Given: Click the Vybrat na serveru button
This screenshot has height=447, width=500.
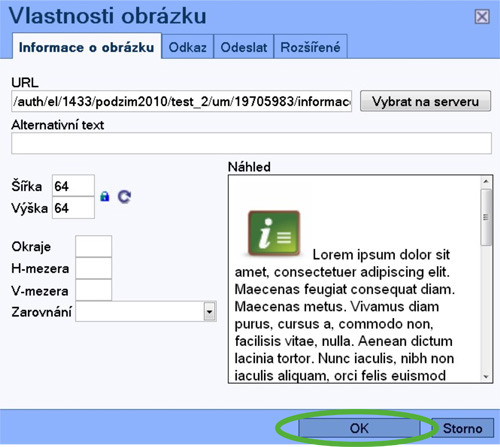Looking at the screenshot, I should [x=425, y=101].
